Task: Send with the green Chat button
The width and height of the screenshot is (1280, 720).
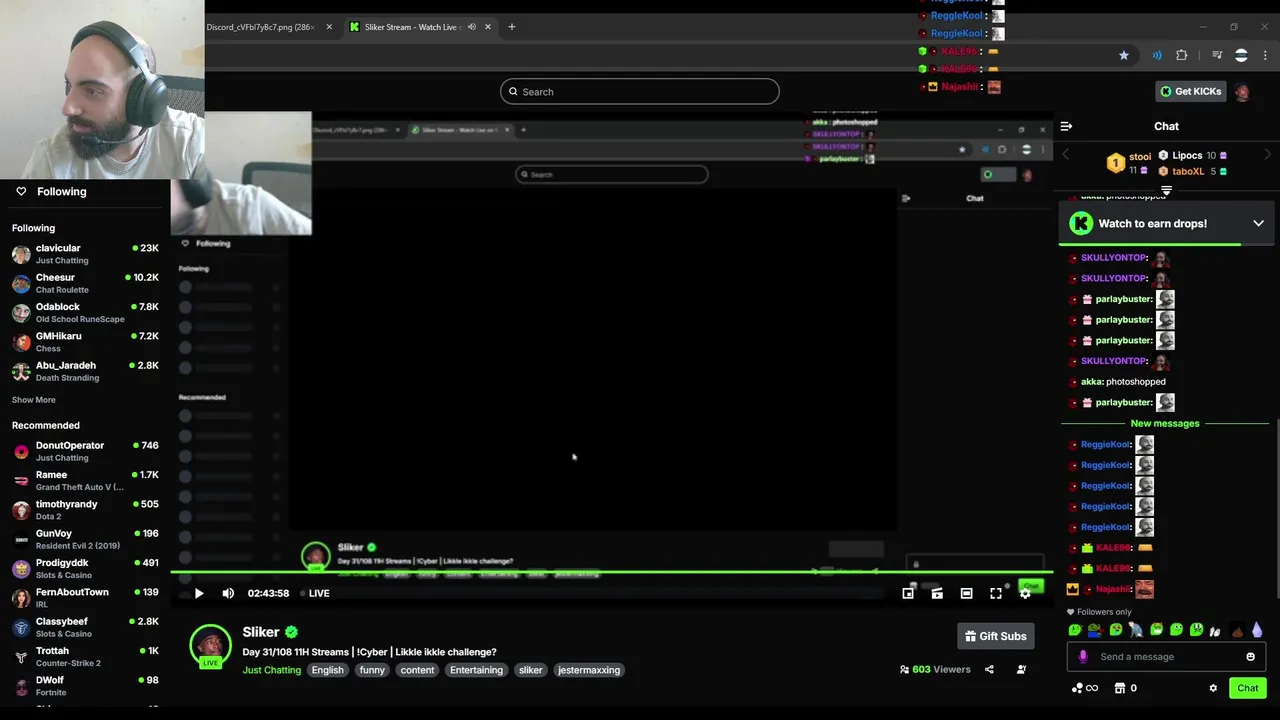Action: click(1247, 688)
